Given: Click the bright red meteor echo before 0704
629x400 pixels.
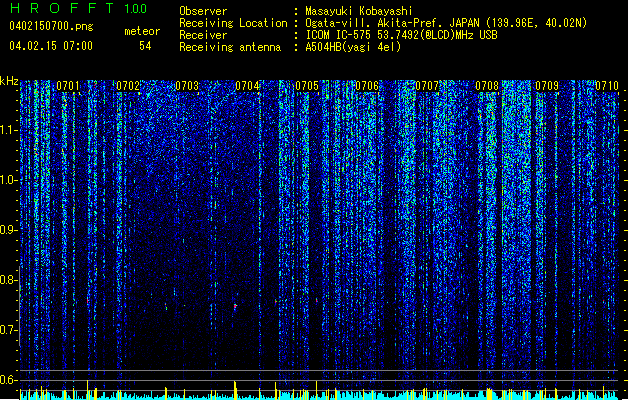Looking at the screenshot, I should [x=235, y=307].
